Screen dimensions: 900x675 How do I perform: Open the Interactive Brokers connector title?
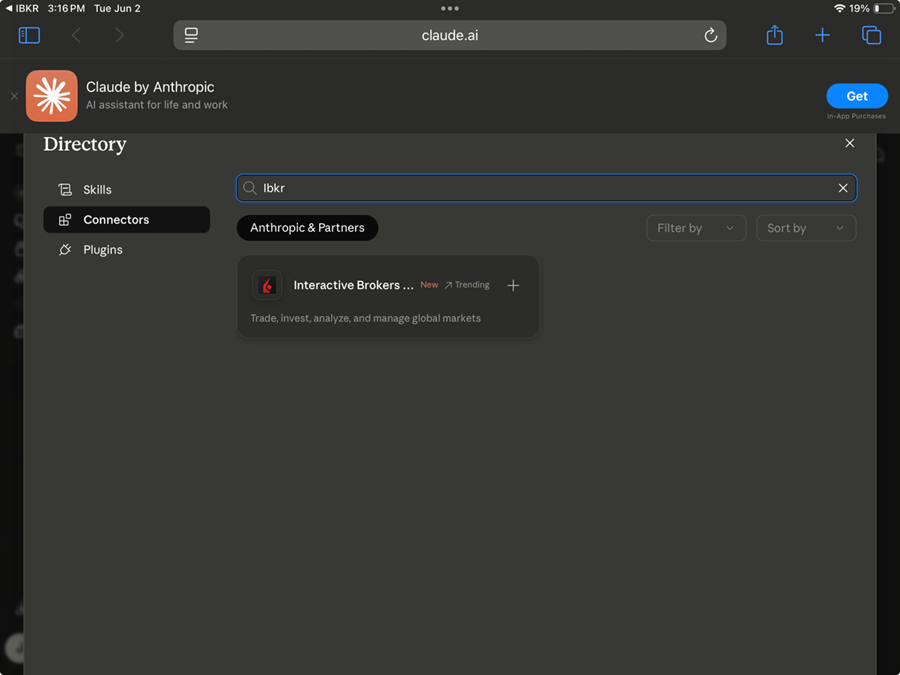point(353,285)
